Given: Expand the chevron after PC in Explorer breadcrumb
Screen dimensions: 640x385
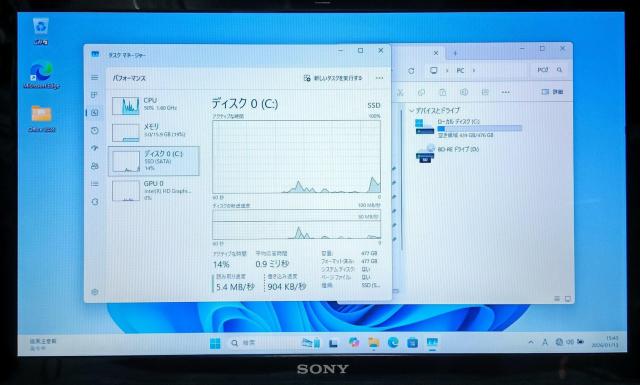Looking at the screenshot, I should point(474,71).
